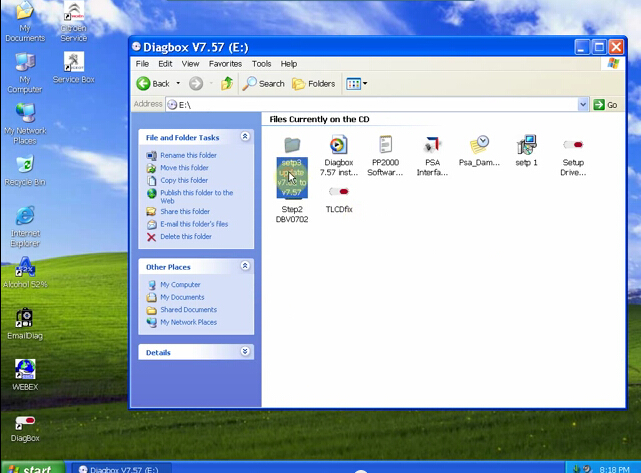Select the setp3 update v7.57 folder
Image resolution: width=641 pixels, height=473 pixels.
pyautogui.click(x=292, y=167)
